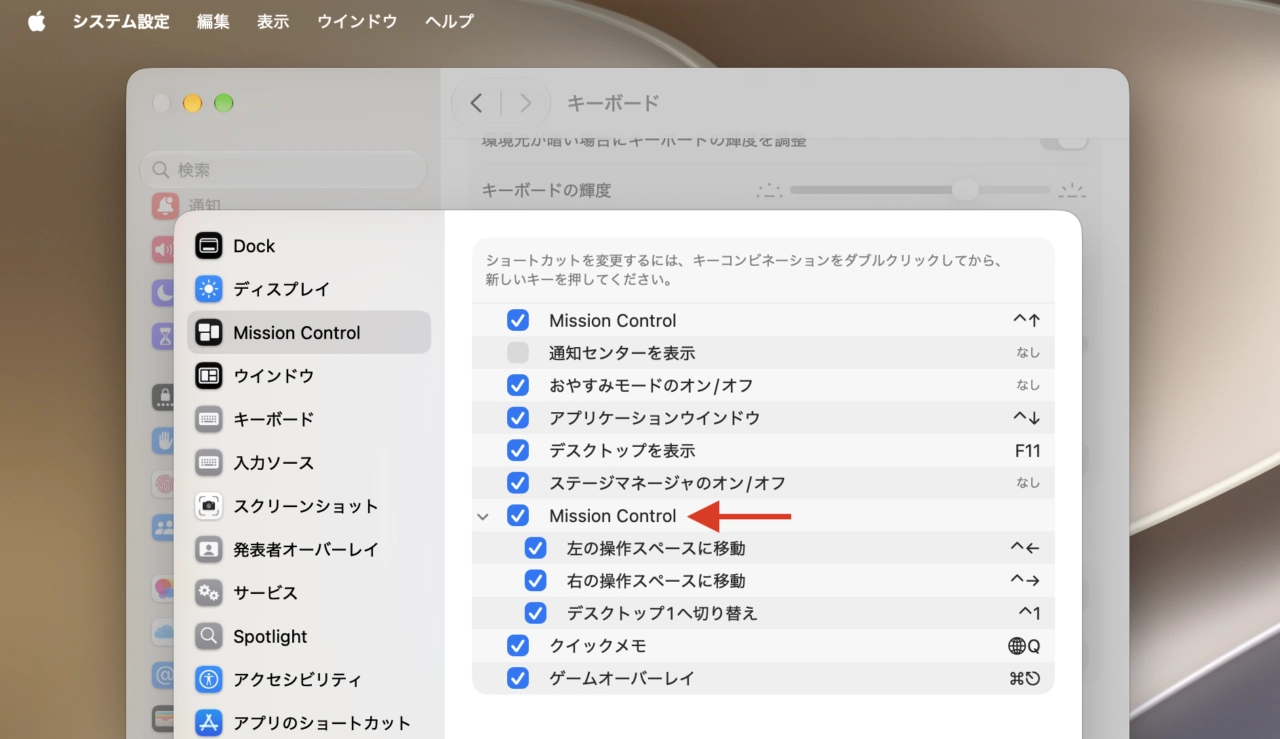Click the アクセシビリティ icon
Viewport: 1280px width, 739px height.
208,679
